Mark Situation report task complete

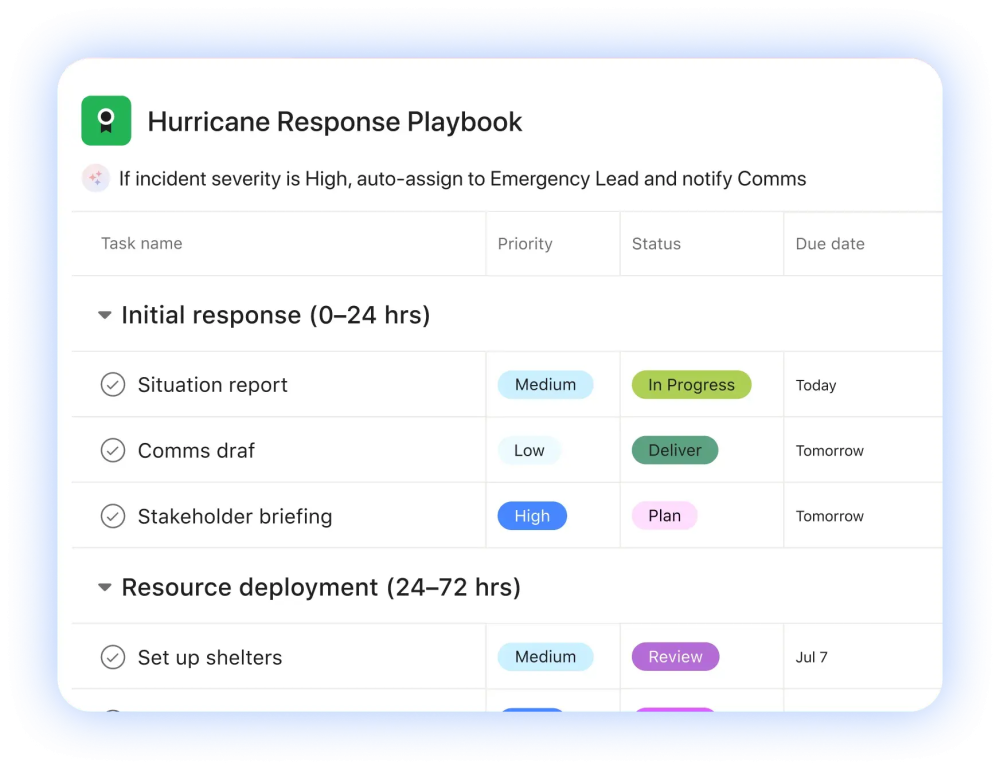pos(113,385)
